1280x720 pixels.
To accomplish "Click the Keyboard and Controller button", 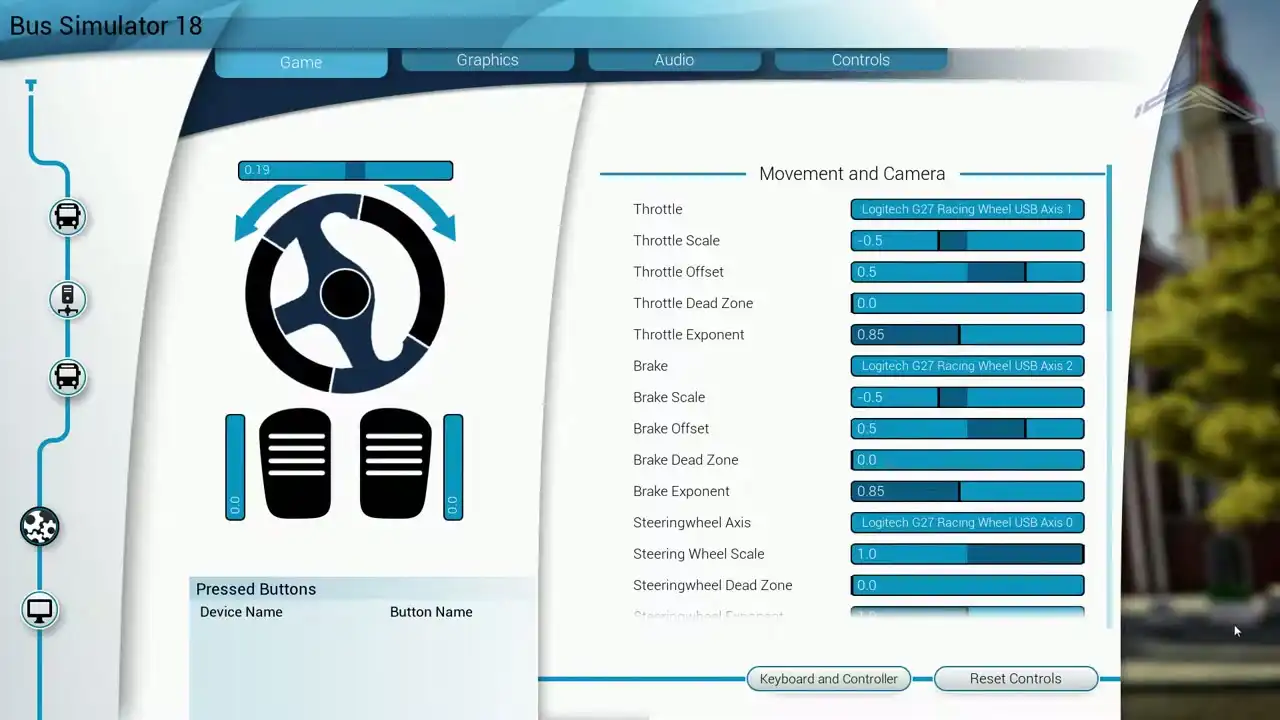I will (829, 679).
